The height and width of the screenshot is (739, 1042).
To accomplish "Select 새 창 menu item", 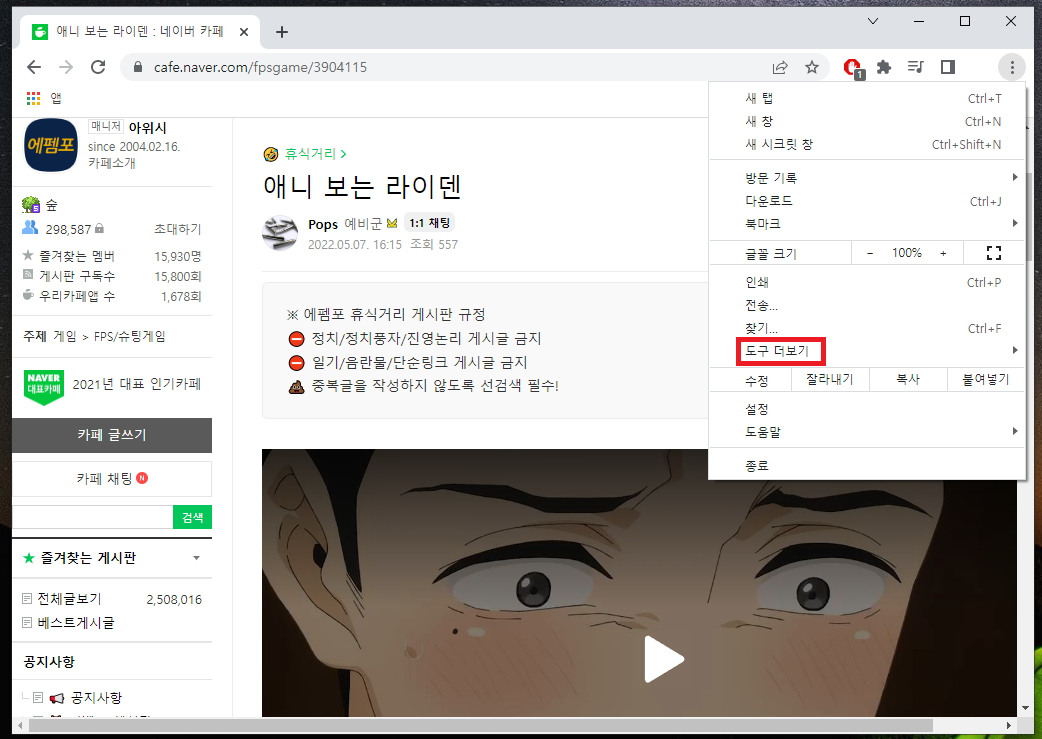I will [x=867, y=122].
